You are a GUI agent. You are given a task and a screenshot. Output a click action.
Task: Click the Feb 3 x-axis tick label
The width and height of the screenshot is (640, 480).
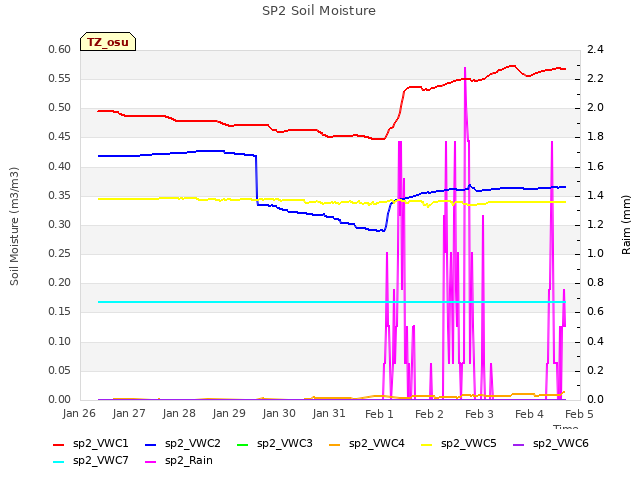479,414
